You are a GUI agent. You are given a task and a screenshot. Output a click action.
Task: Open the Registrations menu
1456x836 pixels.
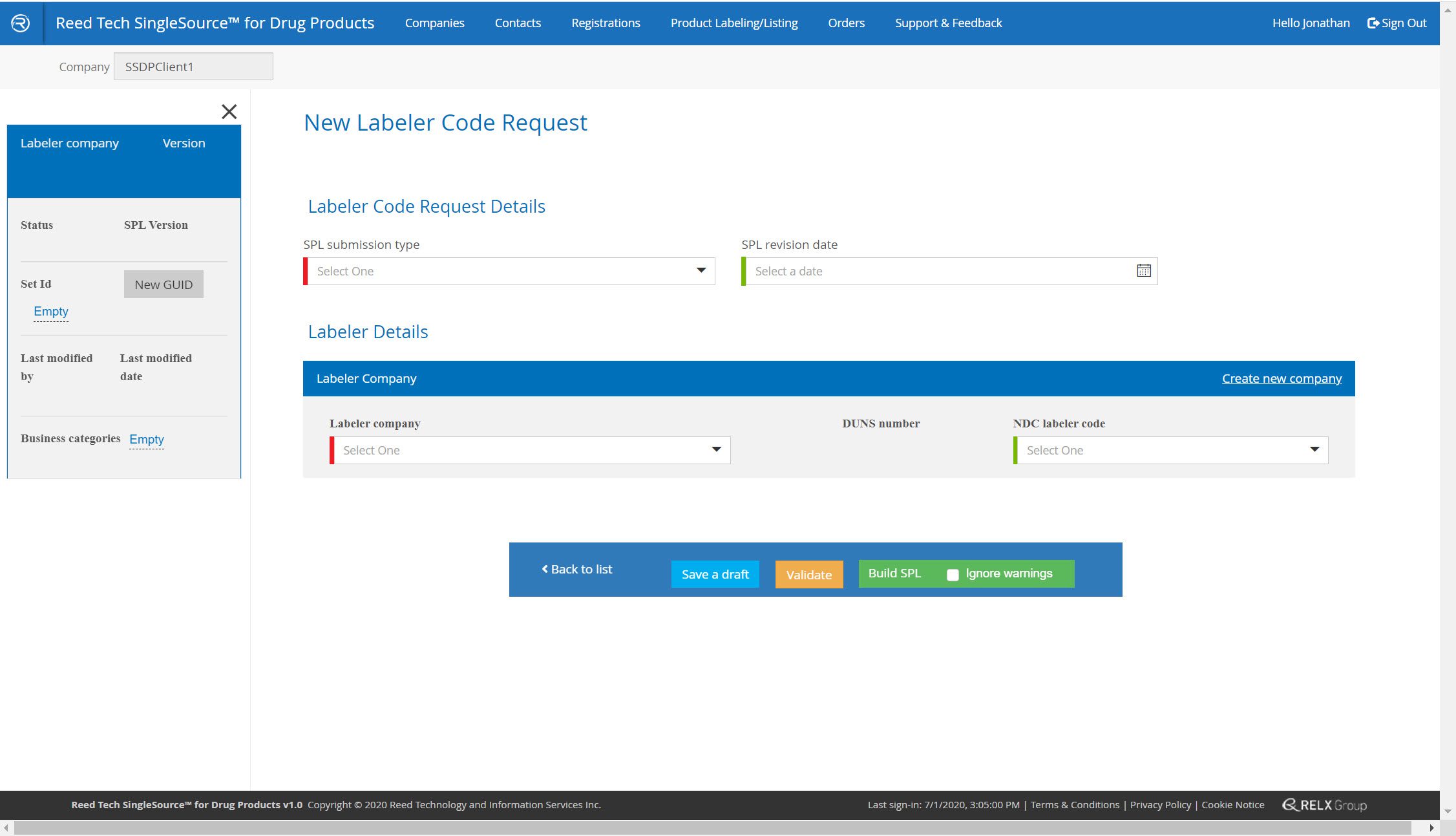(x=606, y=23)
